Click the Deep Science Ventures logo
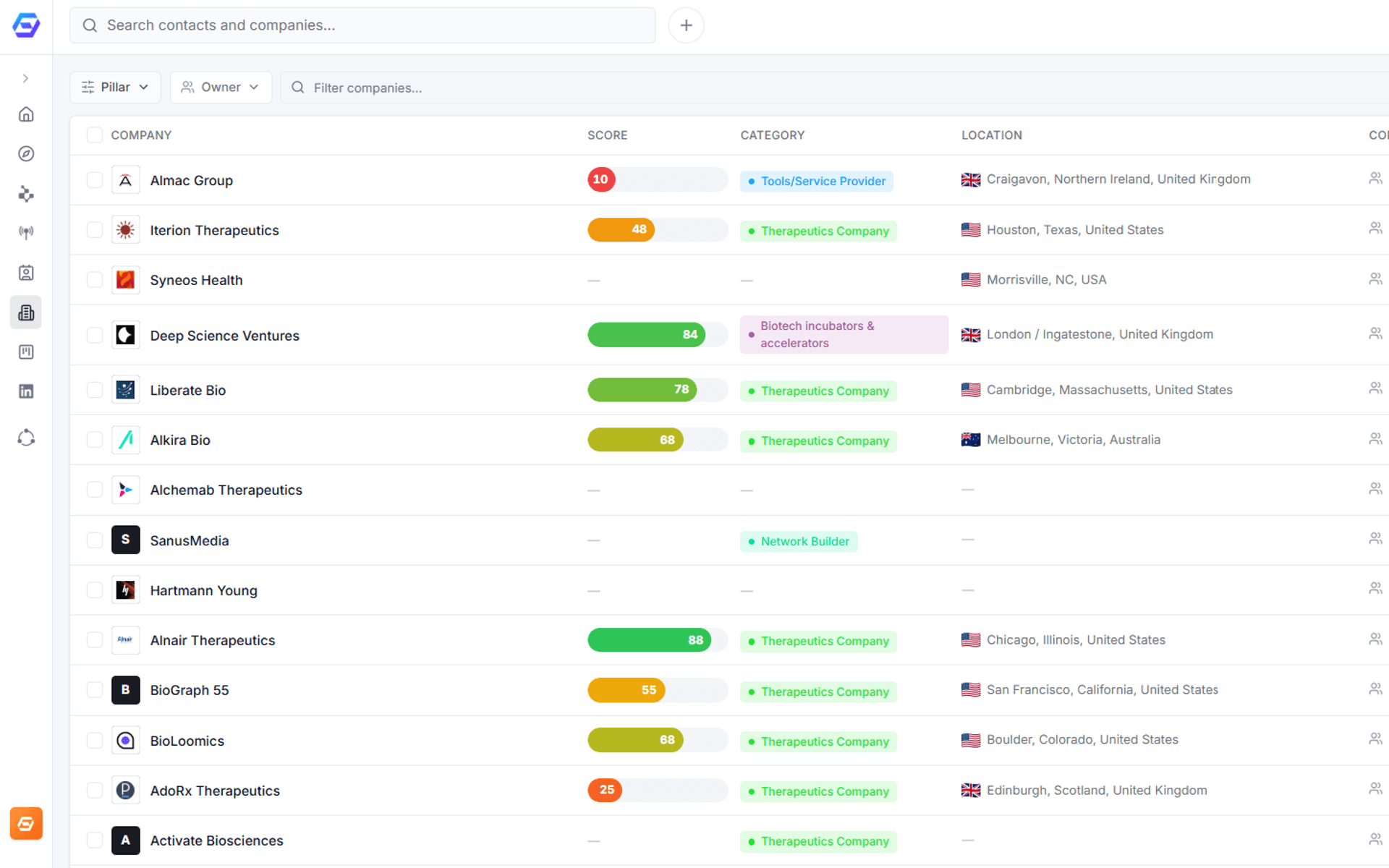 tap(126, 335)
